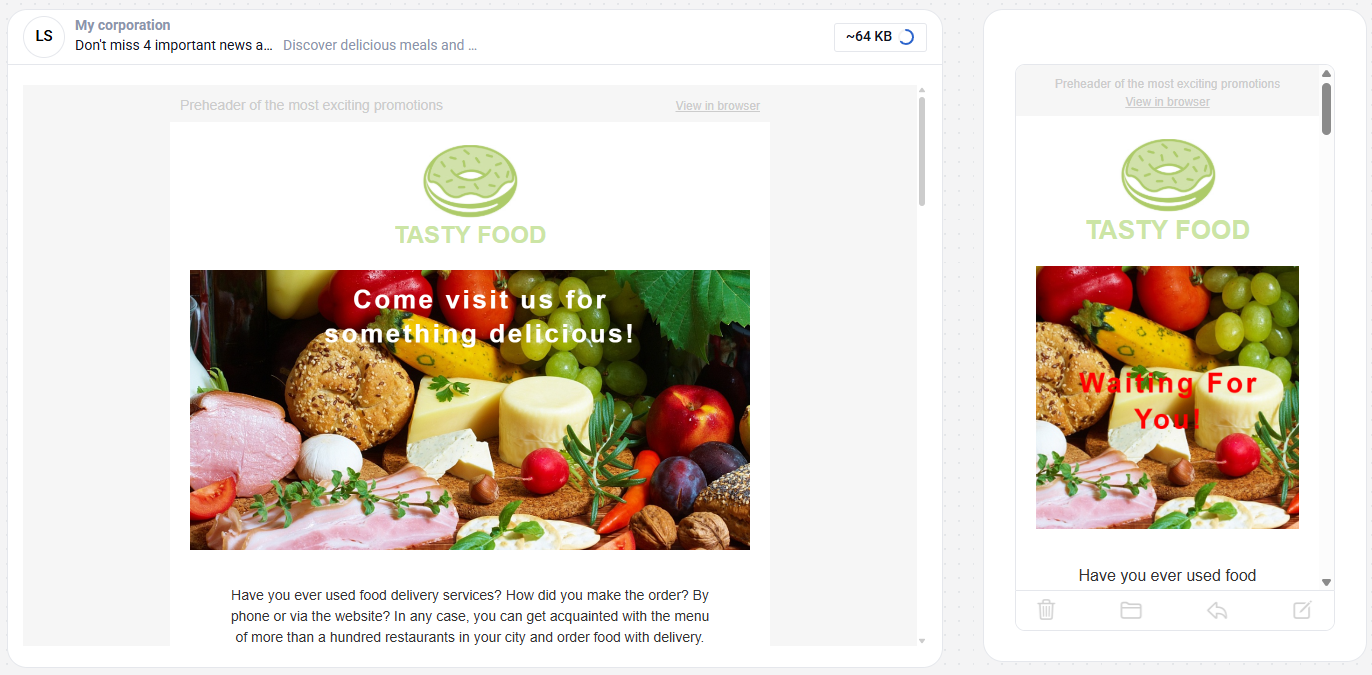The width and height of the screenshot is (1372, 675).
Task: Click the My corporation sender name
Action: click(122, 25)
